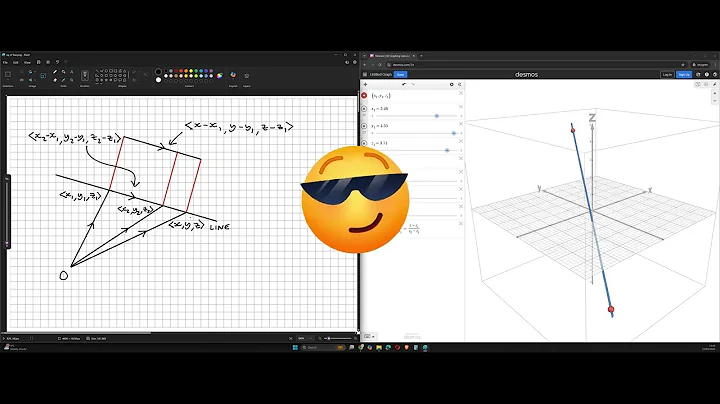Open the Desmos graph settings wrench
This screenshot has height=404, width=720.
(714, 84)
